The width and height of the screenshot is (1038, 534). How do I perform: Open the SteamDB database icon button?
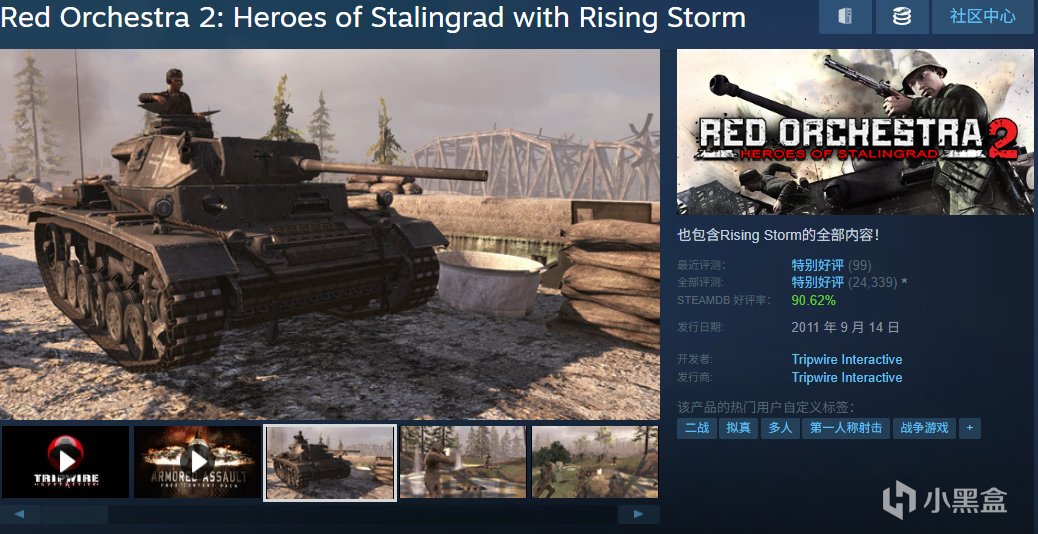click(x=901, y=17)
